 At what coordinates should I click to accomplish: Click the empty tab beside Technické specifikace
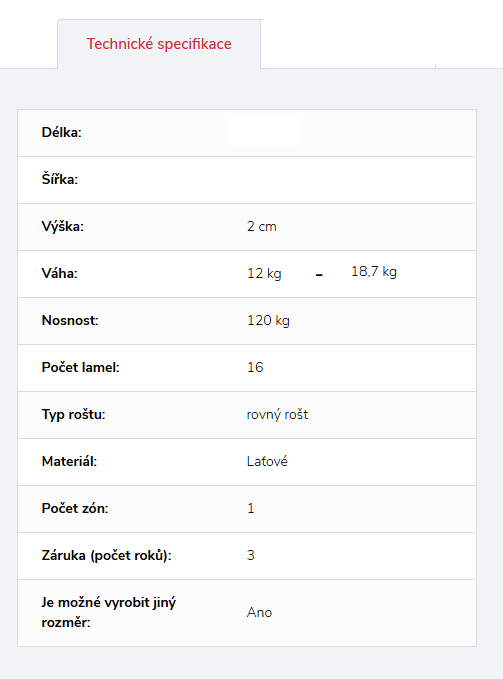tap(348, 44)
